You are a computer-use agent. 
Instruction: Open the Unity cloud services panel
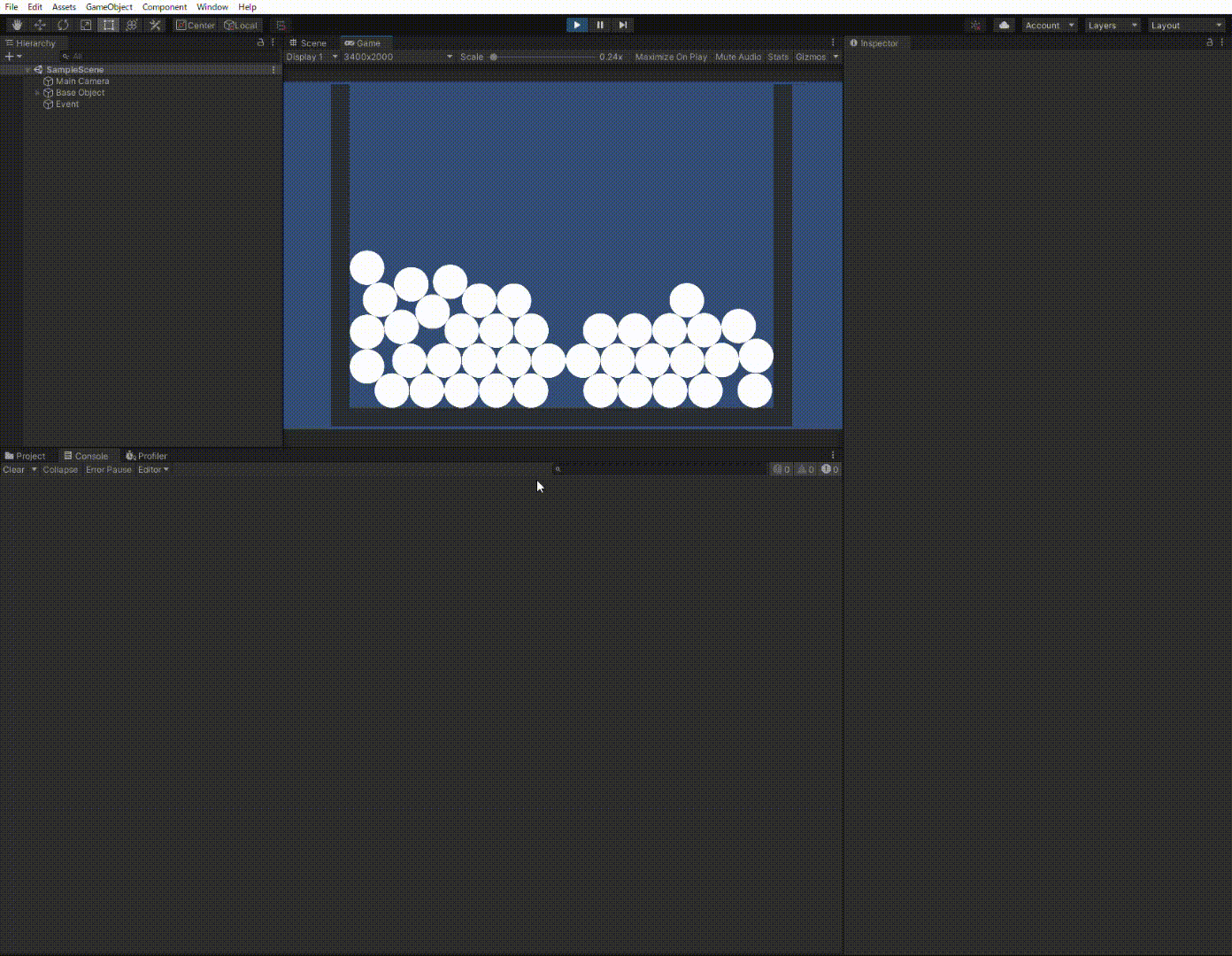[x=1003, y=25]
